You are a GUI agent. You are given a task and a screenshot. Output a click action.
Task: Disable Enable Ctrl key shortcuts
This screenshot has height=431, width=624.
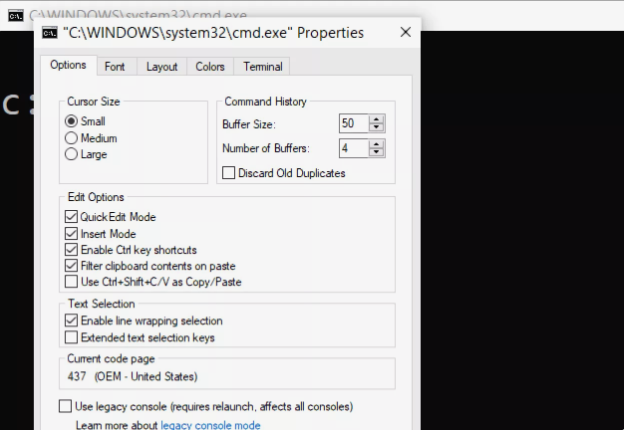pos(71,250)
